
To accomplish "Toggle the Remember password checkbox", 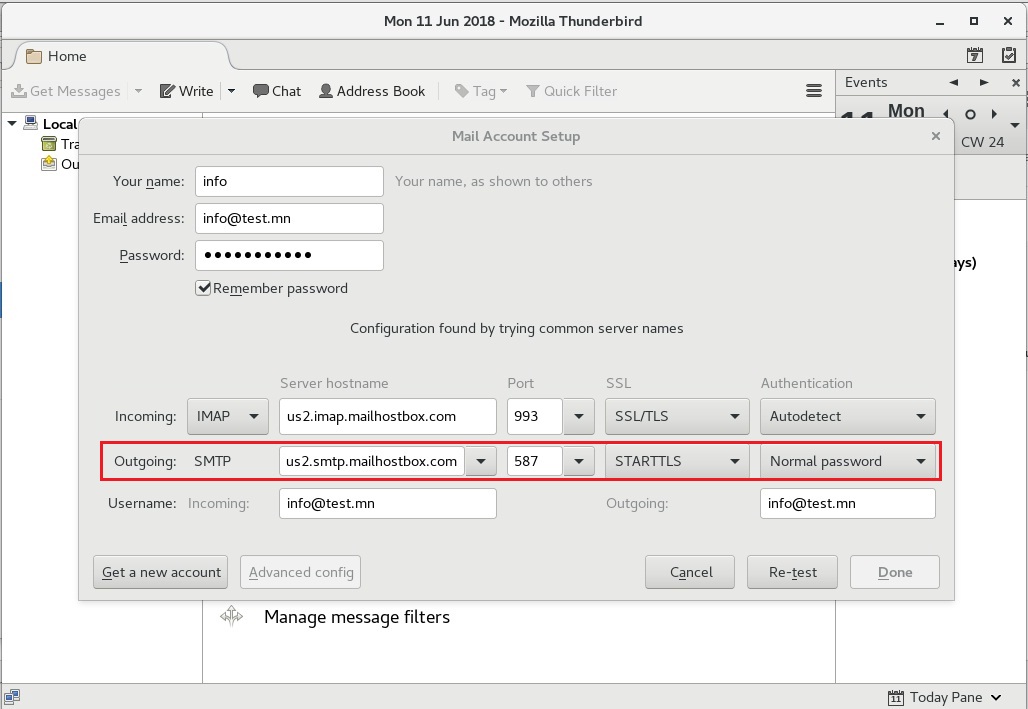I will click(x=203, y=288).
